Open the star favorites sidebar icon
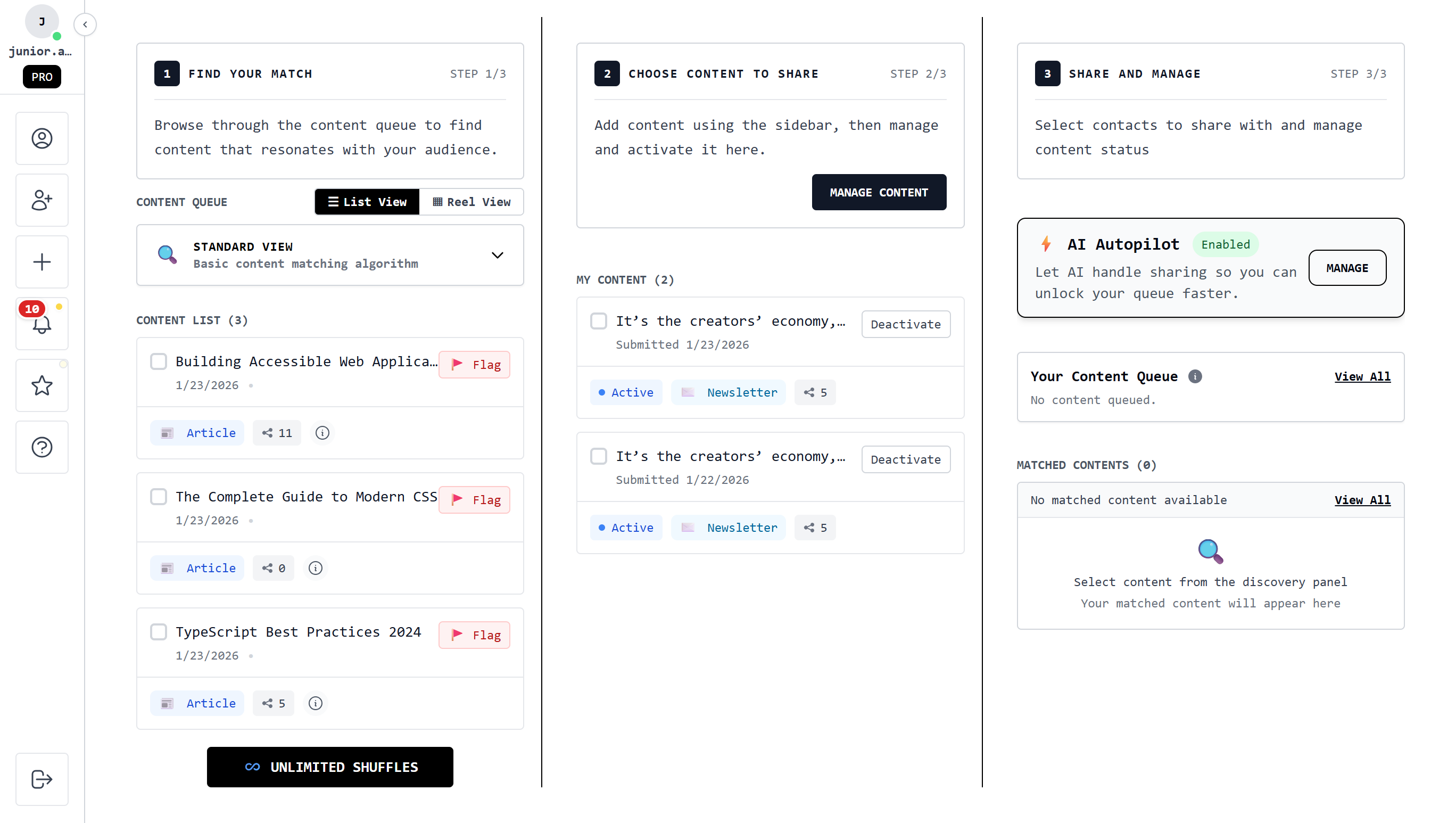The height and width of the screenshot is (823, 1456). (x=42, y=385)
